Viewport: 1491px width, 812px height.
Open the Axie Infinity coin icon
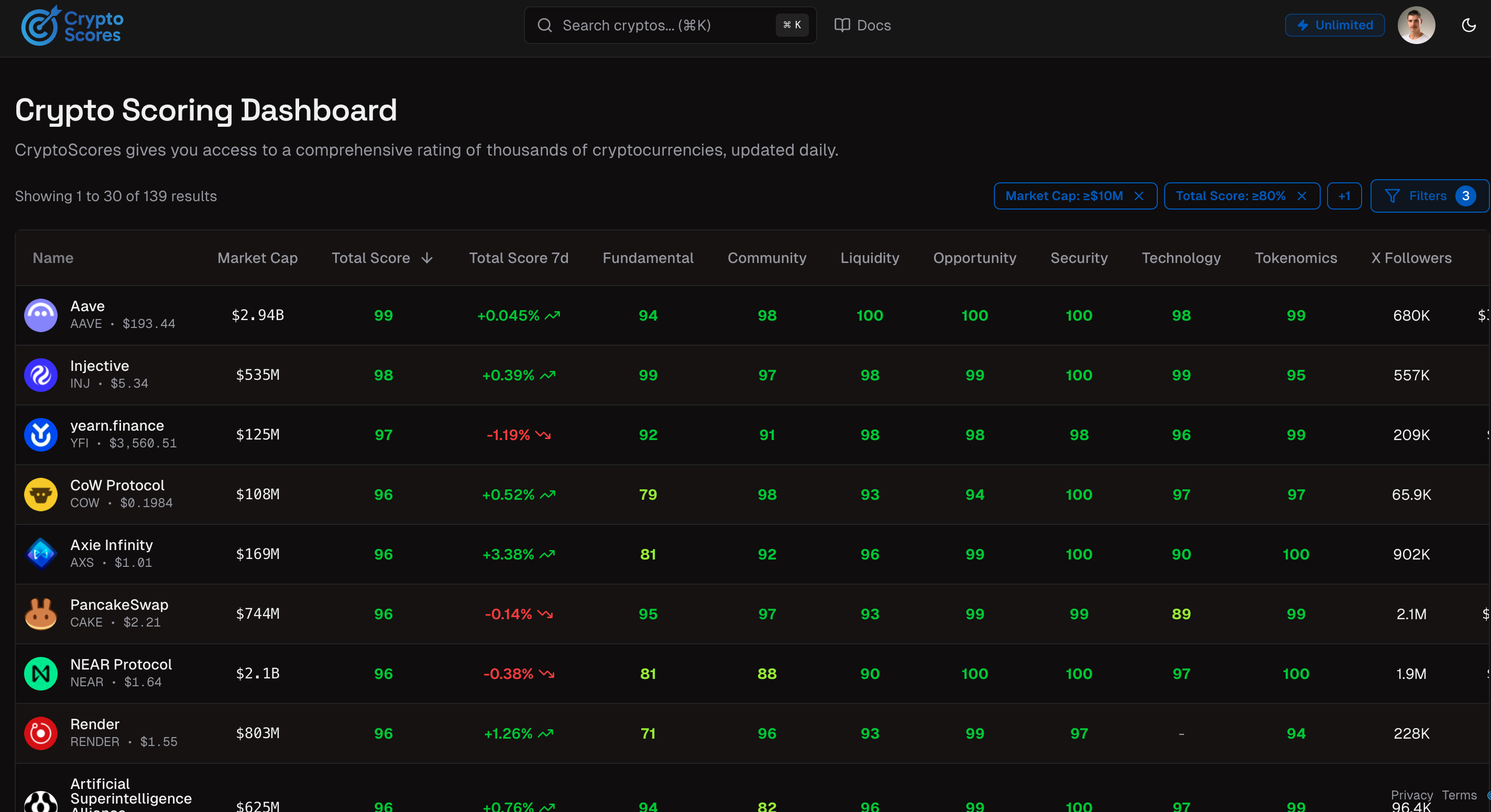tap(40, 554)
